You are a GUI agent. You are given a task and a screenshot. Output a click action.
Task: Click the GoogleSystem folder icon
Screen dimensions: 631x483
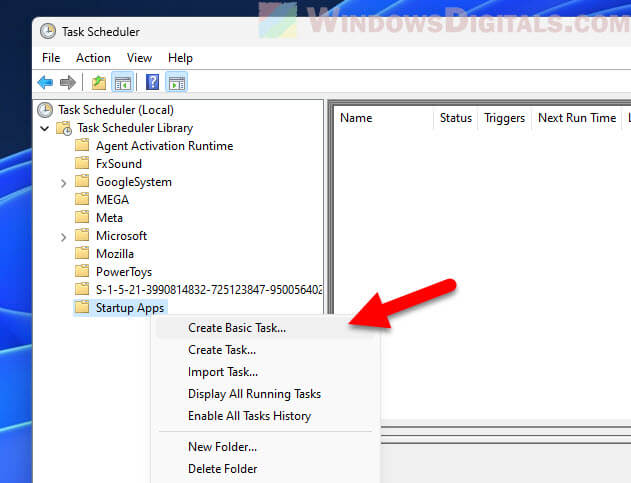(x=82, y=181)
